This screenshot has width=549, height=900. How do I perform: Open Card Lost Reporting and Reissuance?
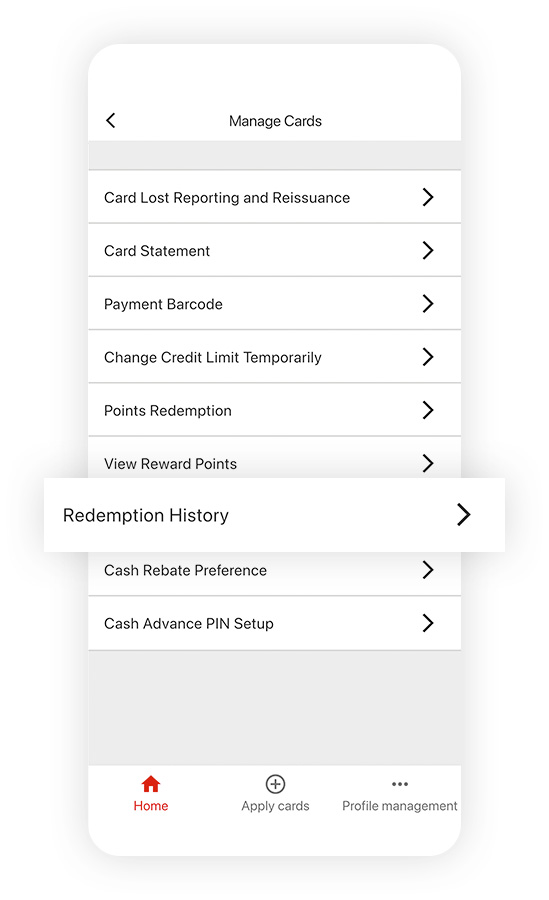tap(274, 197)
